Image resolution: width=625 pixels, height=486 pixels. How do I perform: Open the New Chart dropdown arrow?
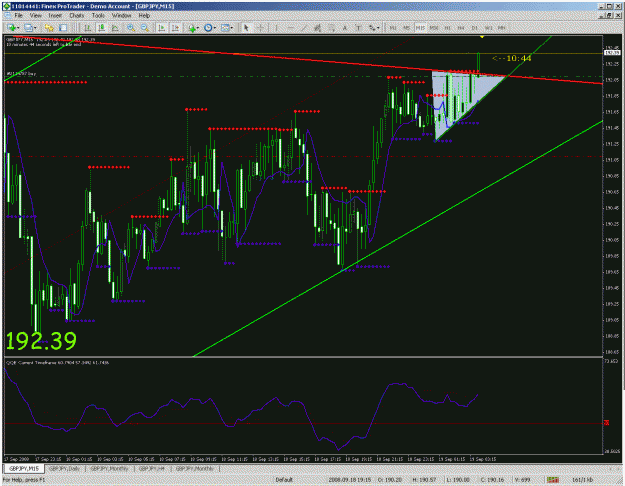pos(18,28)
